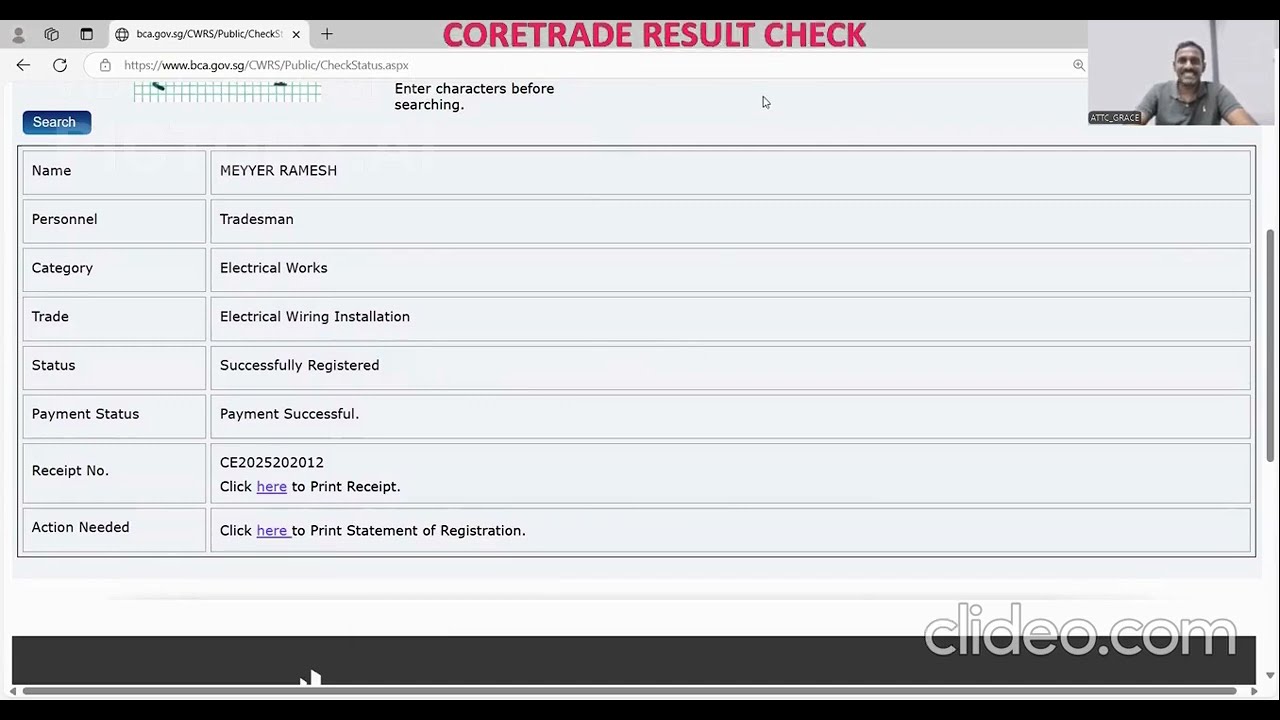Click the scroll-down arrow on vertical scrollbar
This screenshot has height=720, width=1280.
(x=1270, y=676)
